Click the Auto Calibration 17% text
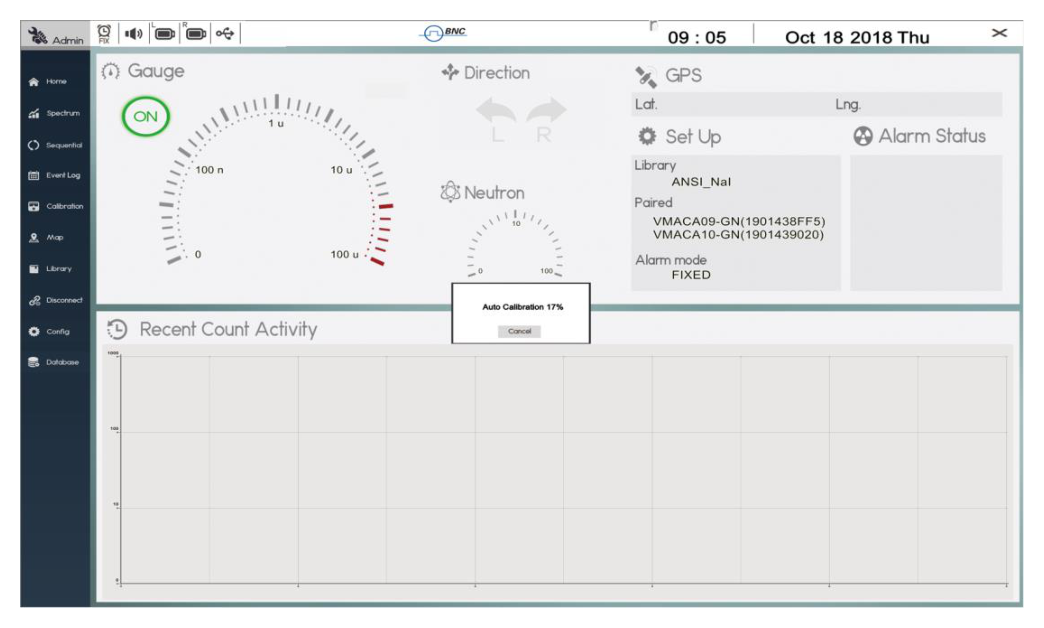The image size is (1044, 628). (x=523, y=307)
